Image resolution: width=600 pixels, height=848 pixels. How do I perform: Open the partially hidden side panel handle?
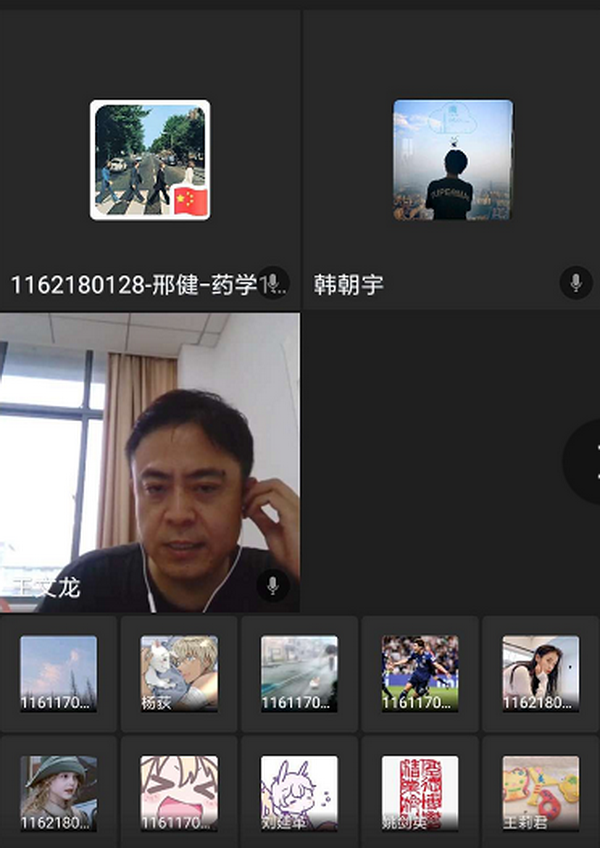pyautogui.click(x=587, y=461)
